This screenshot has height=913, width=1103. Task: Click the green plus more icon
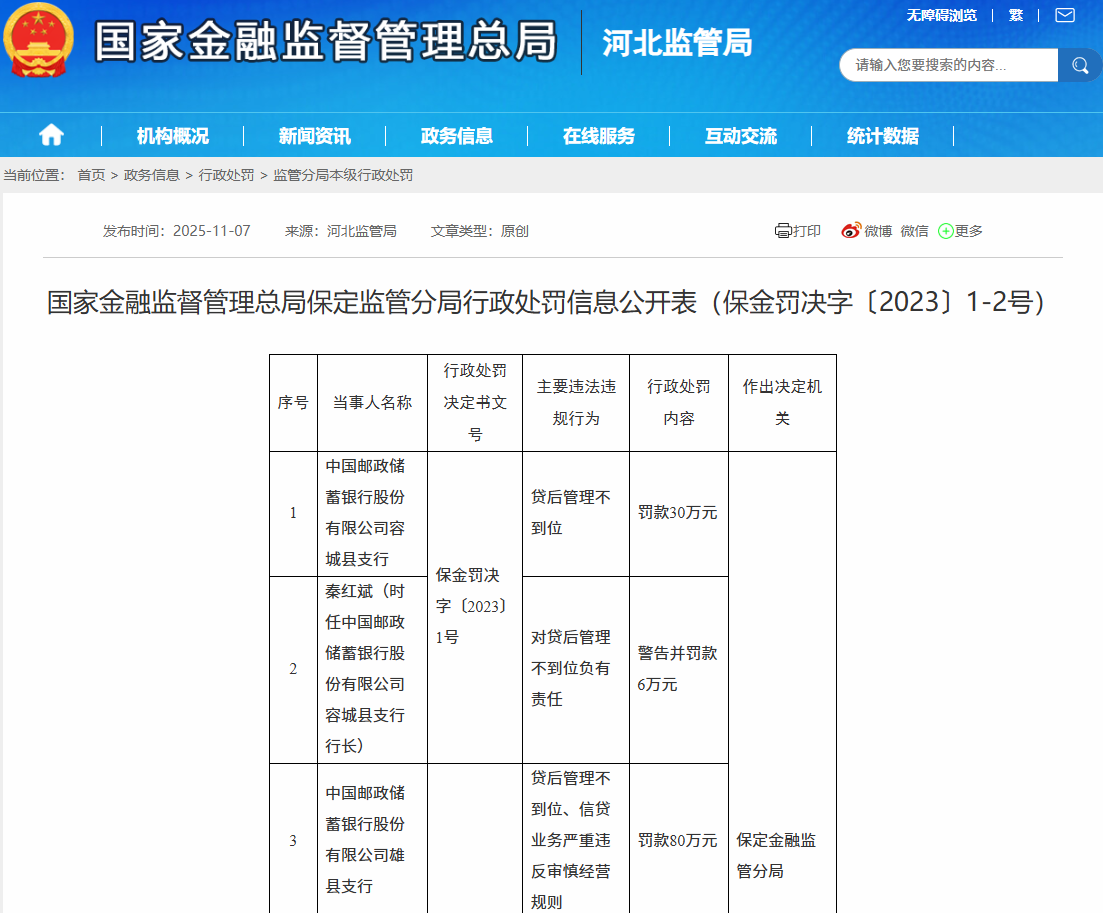tap(945, 231)
